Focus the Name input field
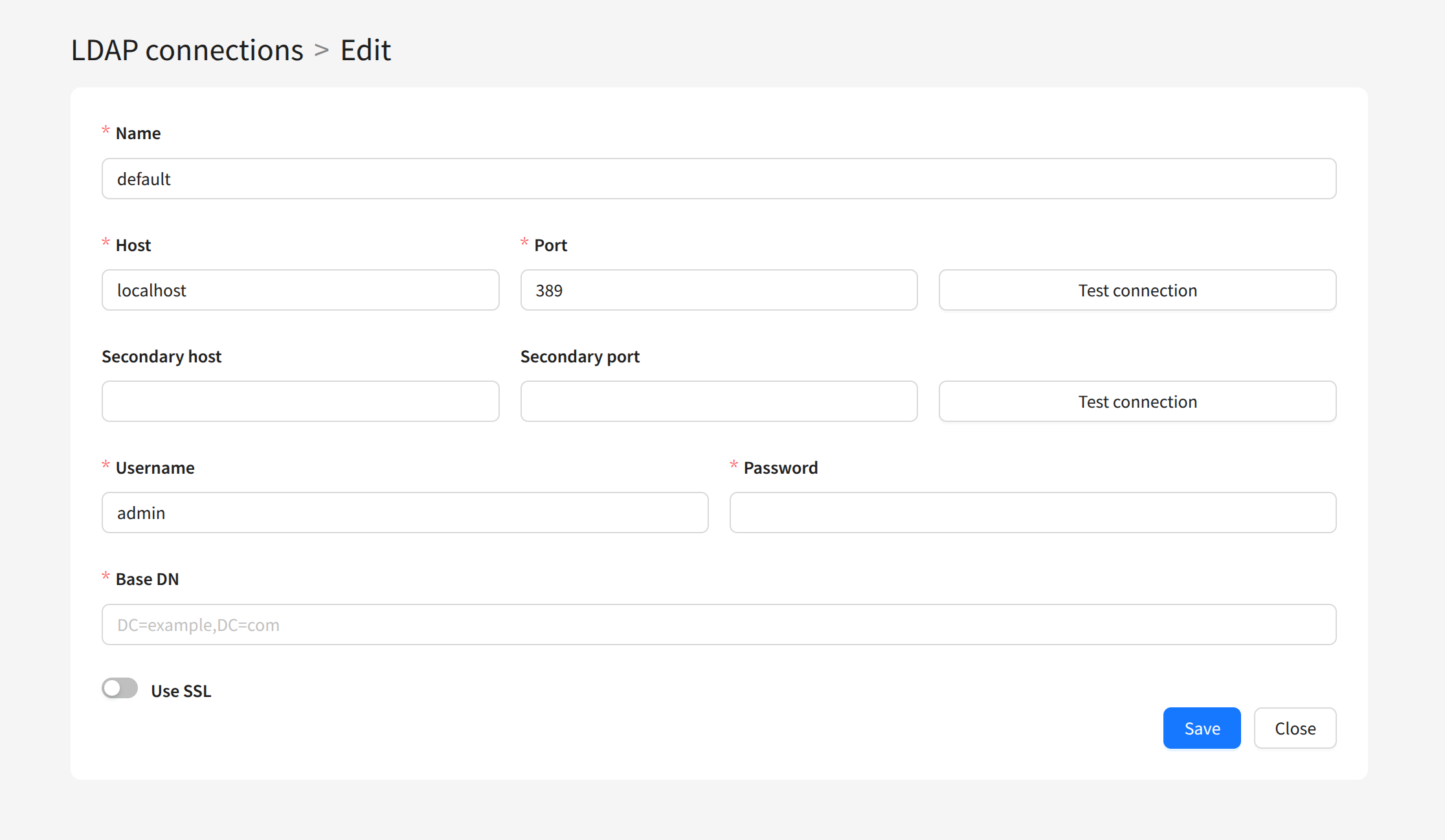The image size is (1445, 840). pyautogui.click(x=719, y=179)
